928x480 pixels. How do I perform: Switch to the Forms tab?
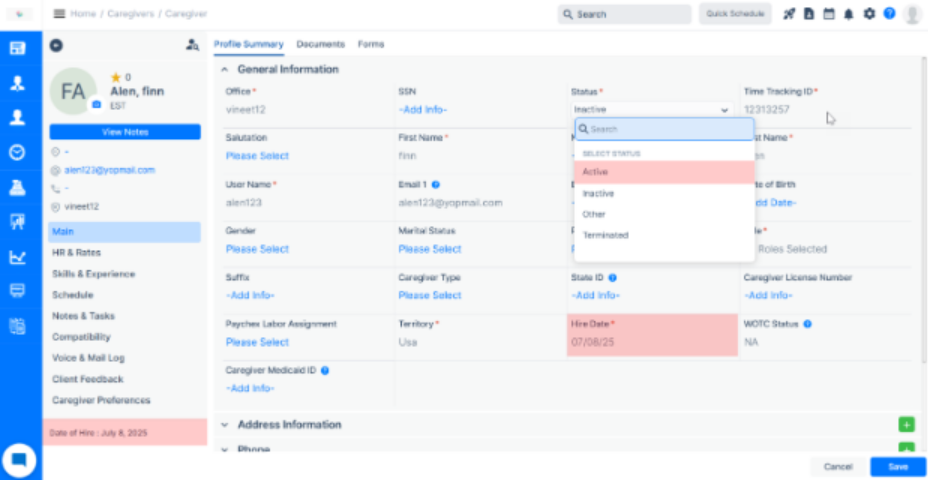click(370, 44)
